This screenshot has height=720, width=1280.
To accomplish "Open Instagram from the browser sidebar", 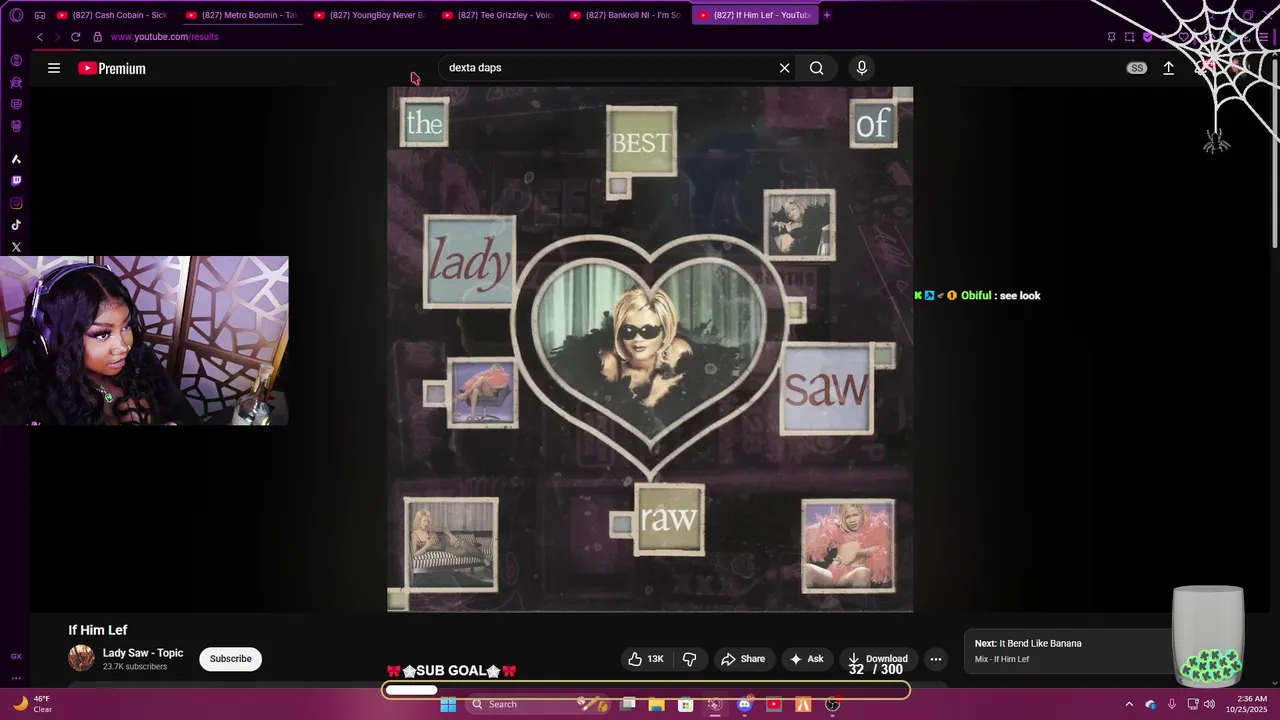I will click(x=16, y=203).
